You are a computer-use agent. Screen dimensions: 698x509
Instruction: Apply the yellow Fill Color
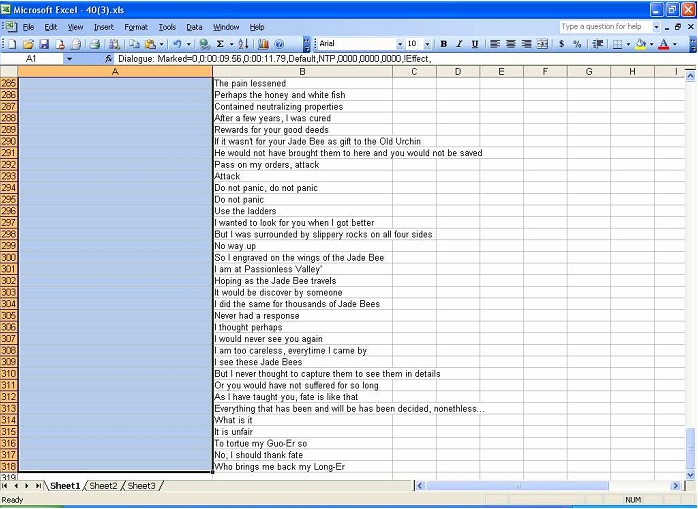click(641, 44)
